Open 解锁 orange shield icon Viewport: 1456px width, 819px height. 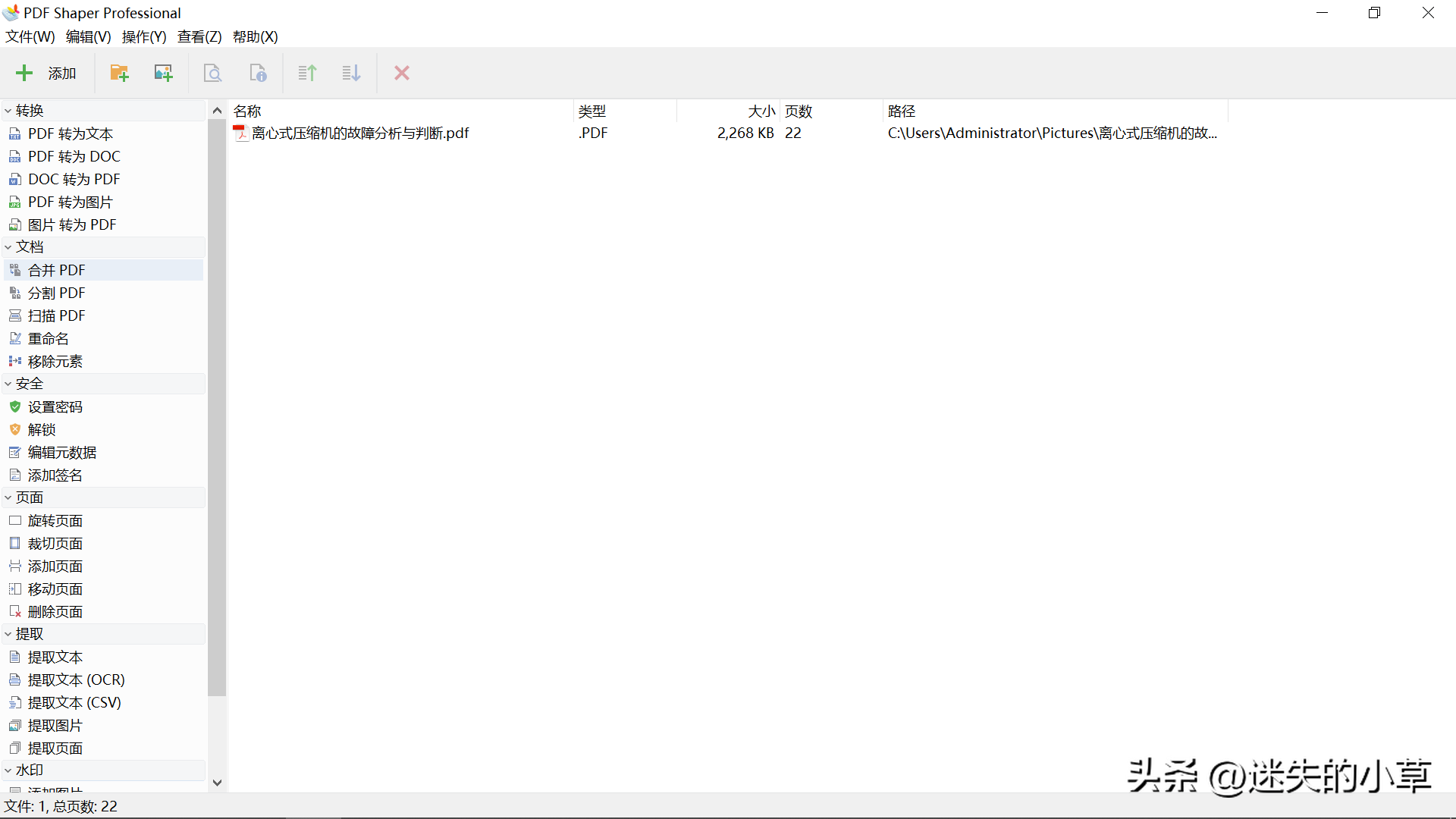[x=14, y=429]
